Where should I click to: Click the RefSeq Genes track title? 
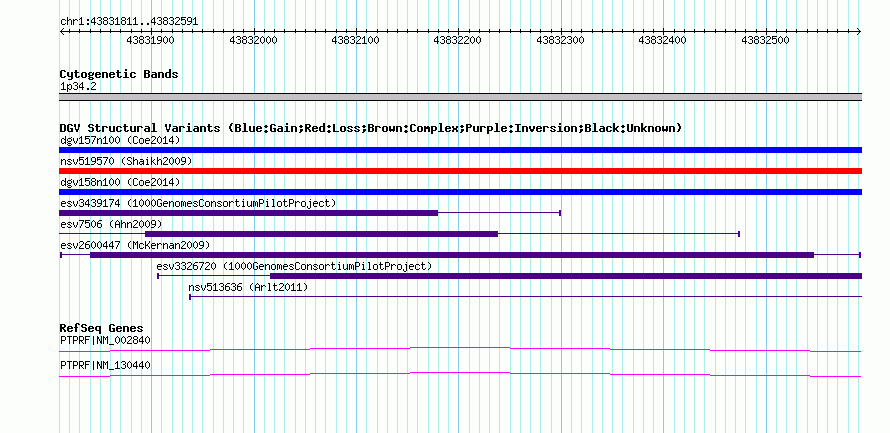click(x=102, y=329)
